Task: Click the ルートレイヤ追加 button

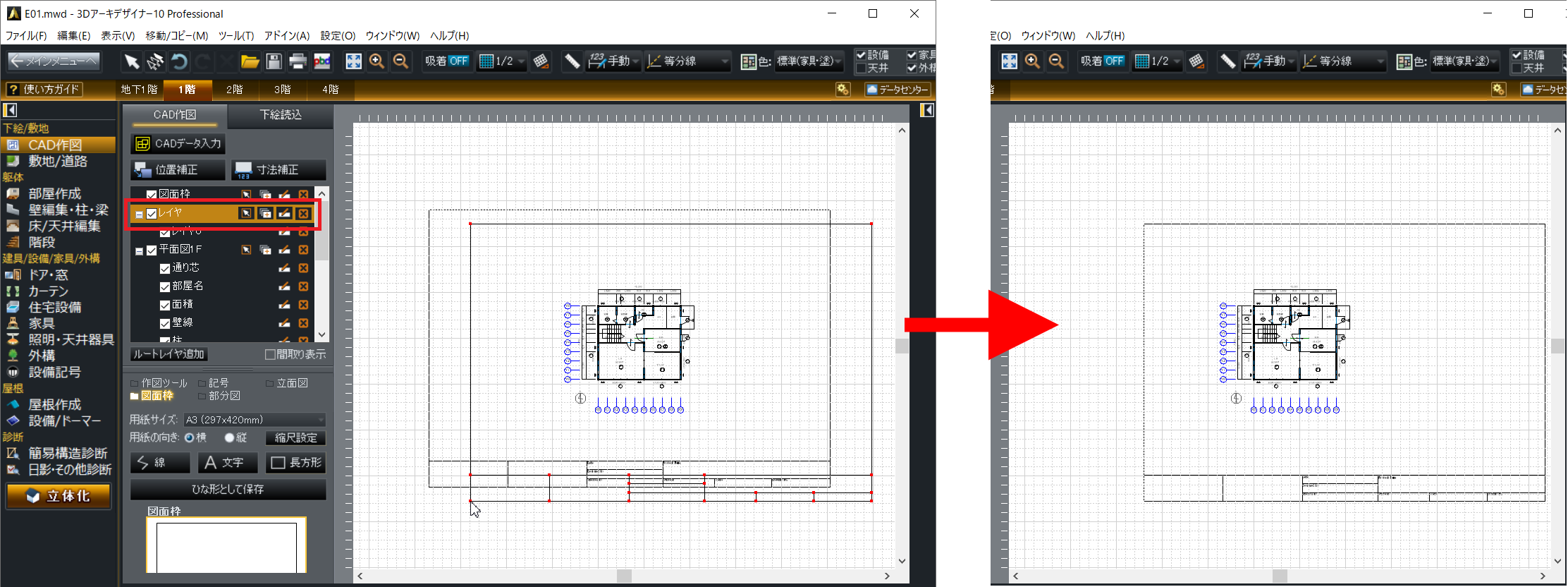Action: (169, 354)
